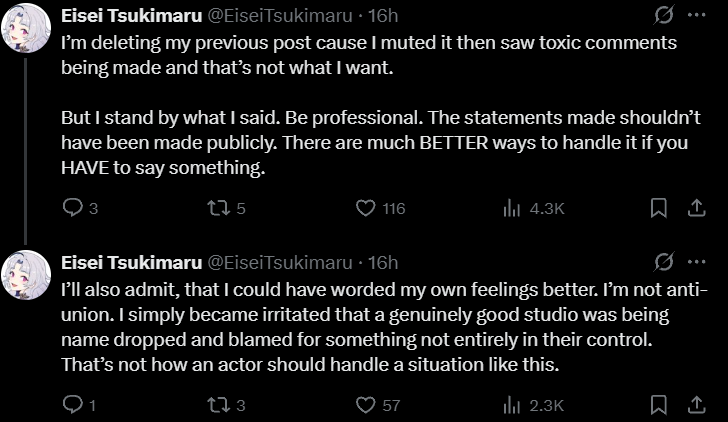Image resolution: width=728 pixels, height=422 pixels.
Task: Open Eisei Tsukimaru name on first post
Action: coord(131,16)
